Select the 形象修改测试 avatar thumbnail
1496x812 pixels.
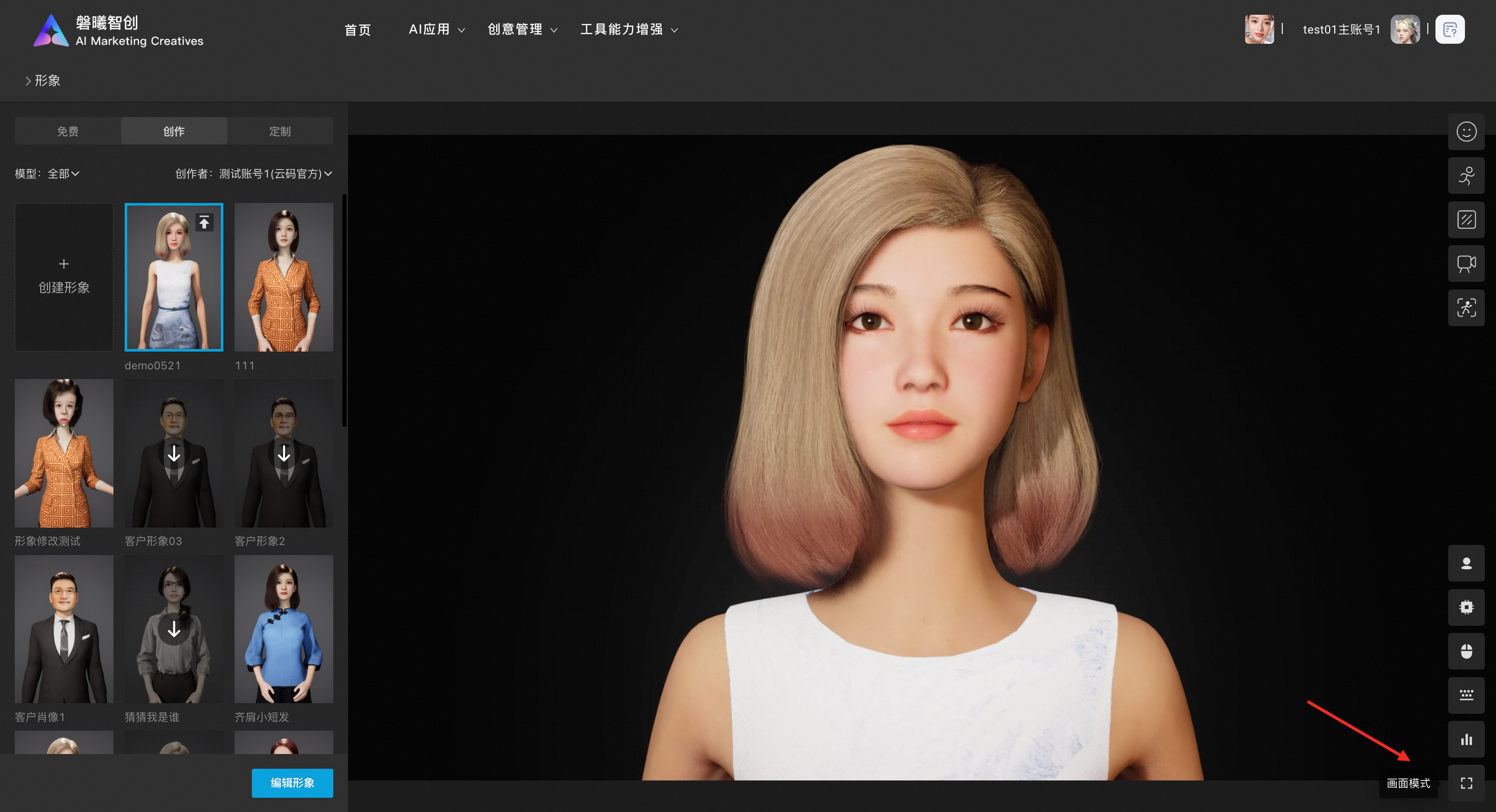point(64,454)
